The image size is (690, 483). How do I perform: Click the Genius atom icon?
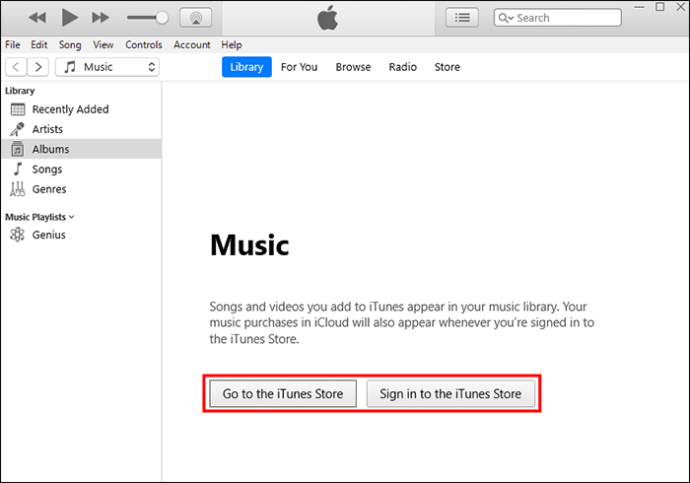18,235
